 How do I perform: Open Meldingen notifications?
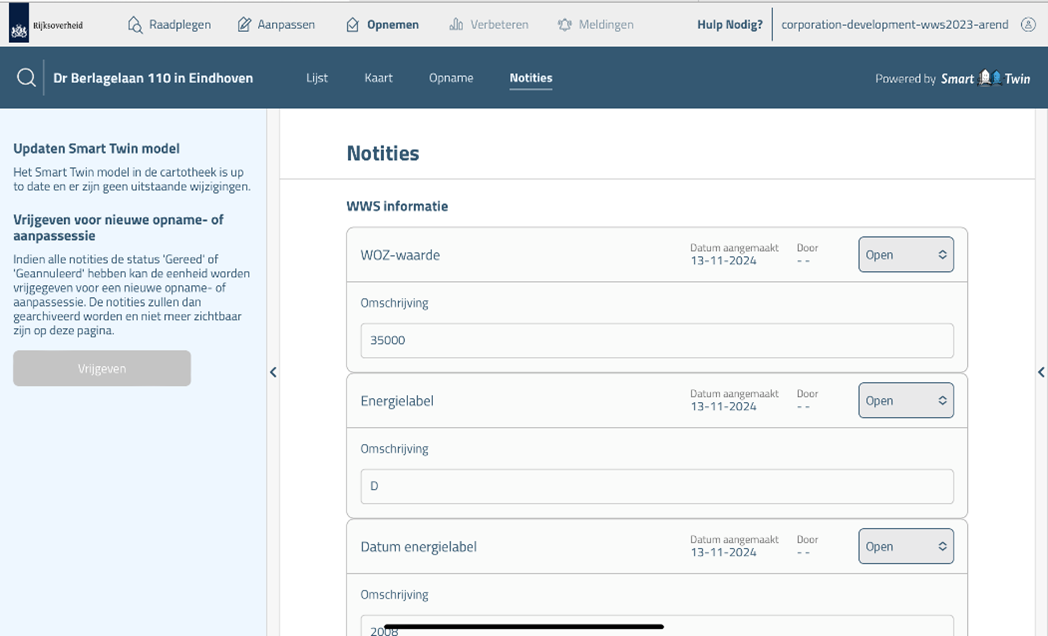pos(595,25)
